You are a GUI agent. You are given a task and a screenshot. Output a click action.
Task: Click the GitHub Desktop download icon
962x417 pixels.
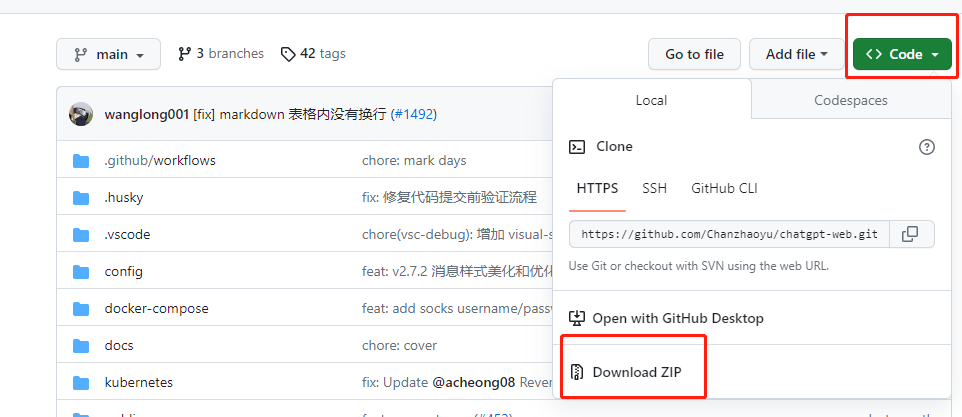[x=577, y=319]
